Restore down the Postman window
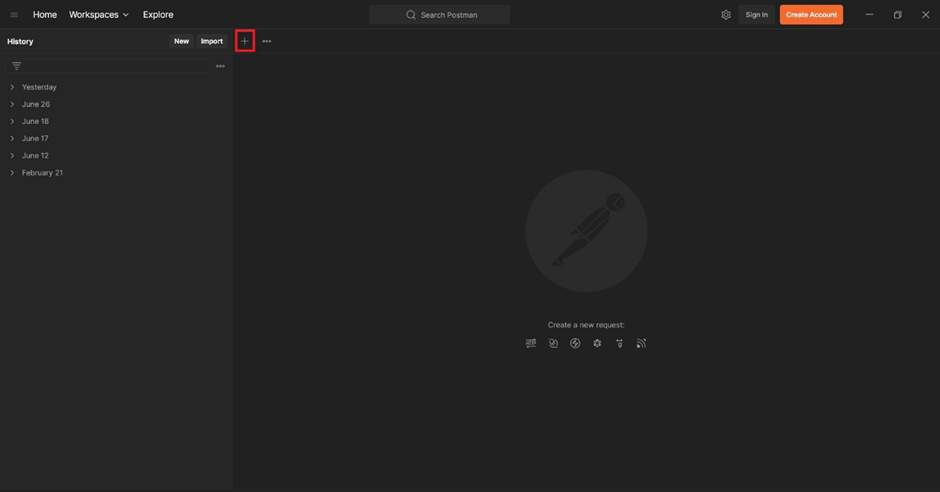Viewport: 940px width, 492px height. [x=897, y=15]
